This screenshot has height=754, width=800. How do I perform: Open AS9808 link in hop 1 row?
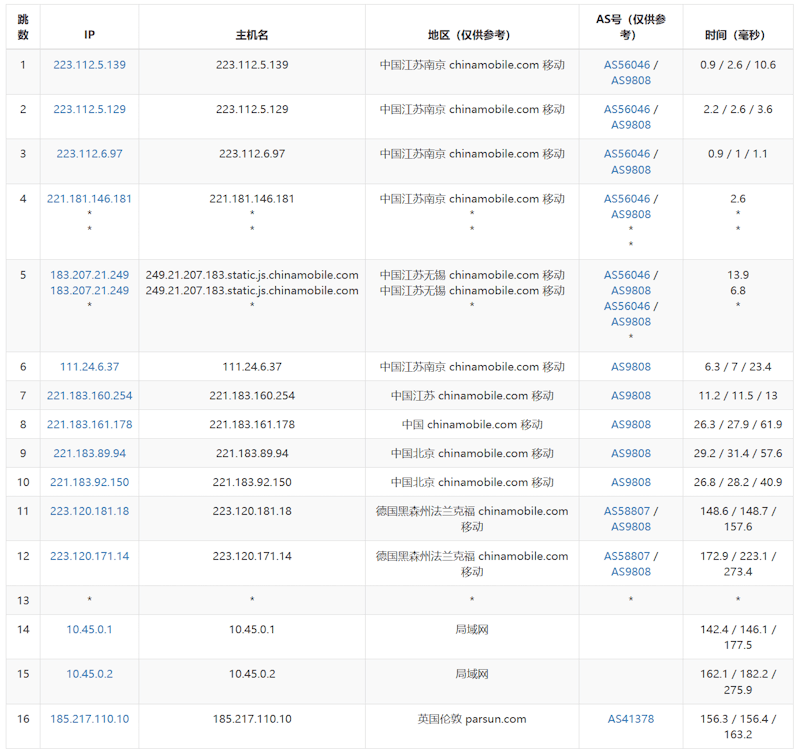[x=631, y=81]
